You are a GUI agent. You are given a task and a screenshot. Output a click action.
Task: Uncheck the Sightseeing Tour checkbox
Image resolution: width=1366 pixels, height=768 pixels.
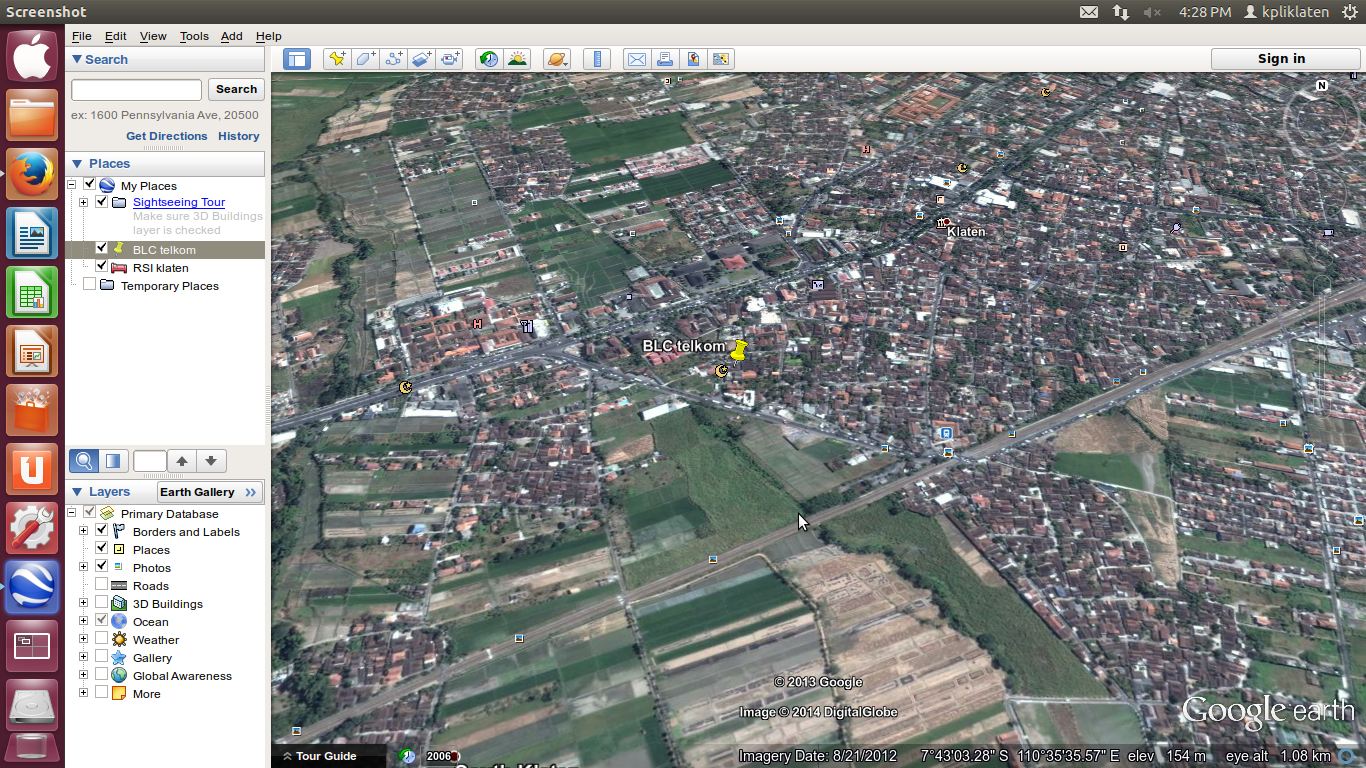pyautogui.click(x=102, y=201)
